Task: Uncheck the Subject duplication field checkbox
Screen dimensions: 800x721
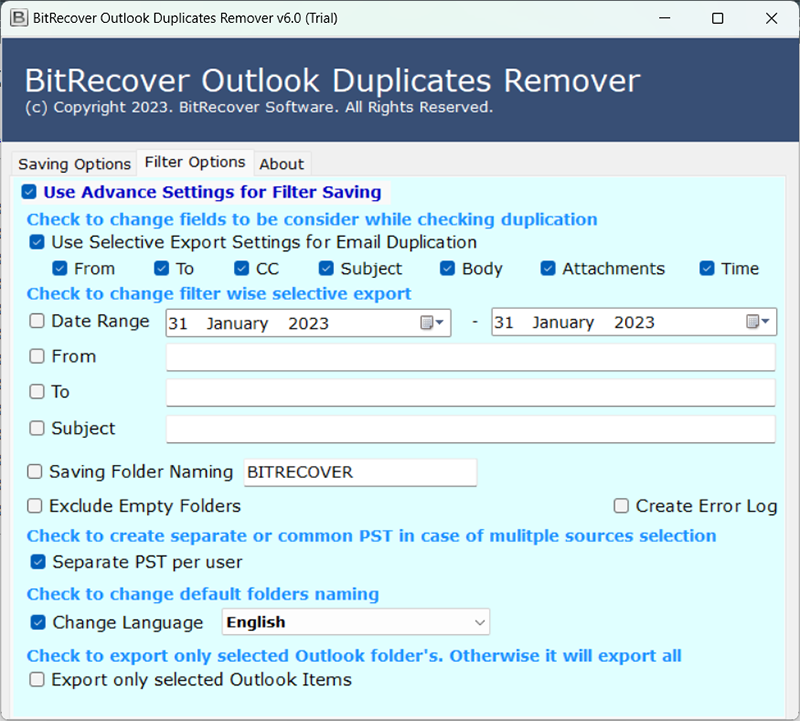Action: pos(326,268)
